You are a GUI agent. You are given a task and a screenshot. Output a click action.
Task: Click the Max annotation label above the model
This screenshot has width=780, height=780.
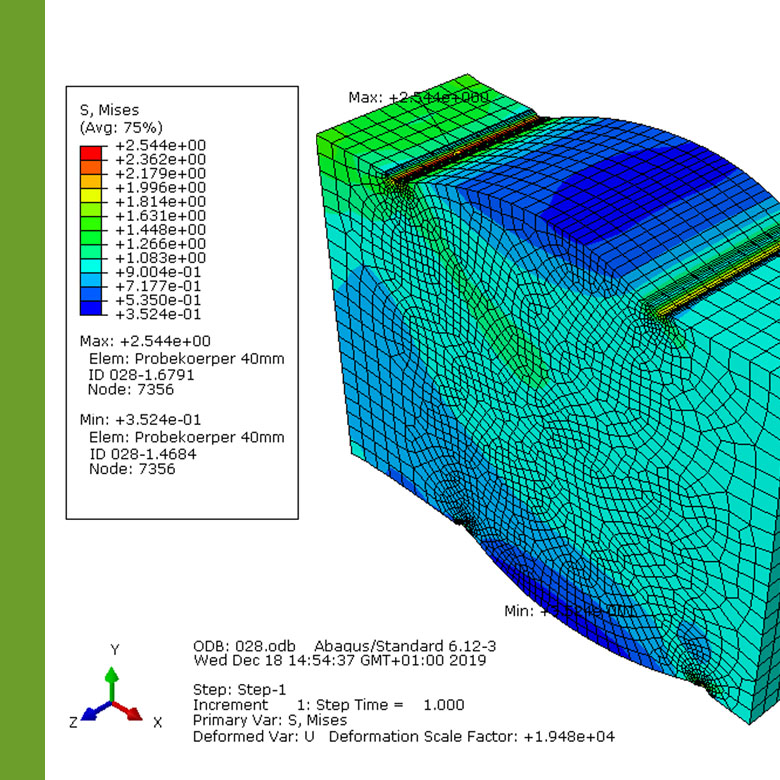(418, 97)
